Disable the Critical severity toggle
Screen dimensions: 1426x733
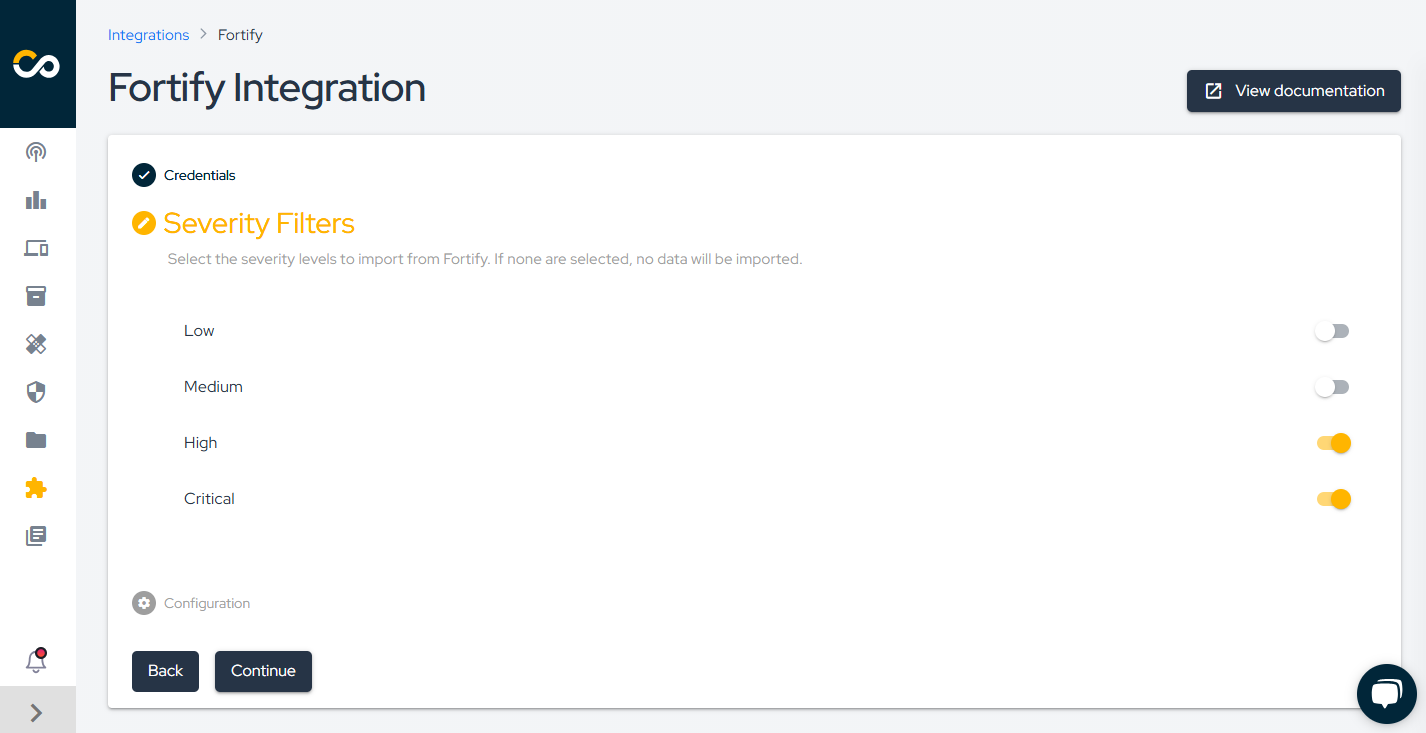[x=1334, y=499]
